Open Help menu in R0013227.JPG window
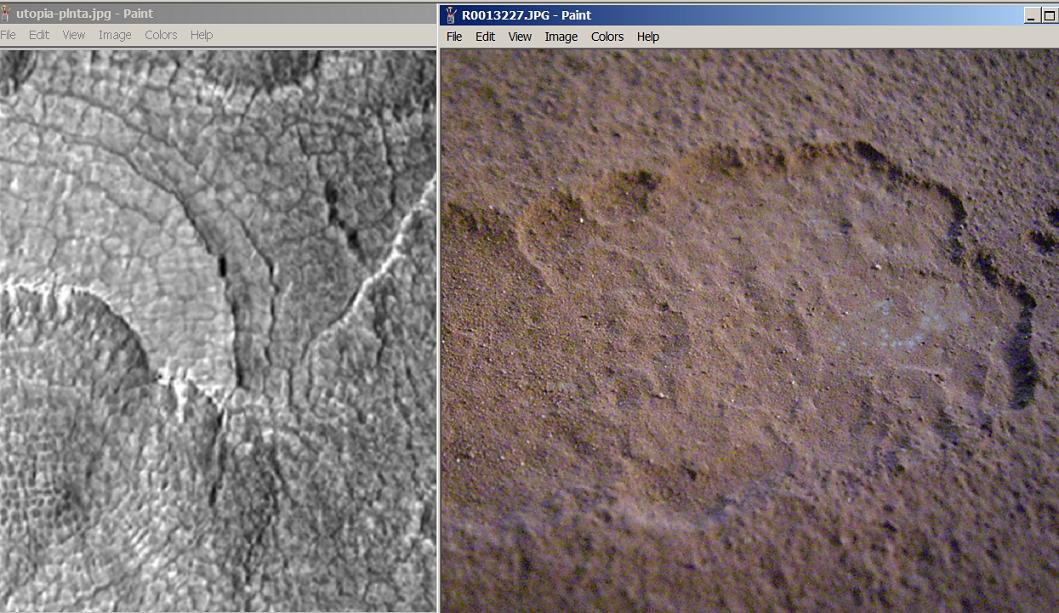Screen dimensions: 1059x613 click(x=648, y=36)
